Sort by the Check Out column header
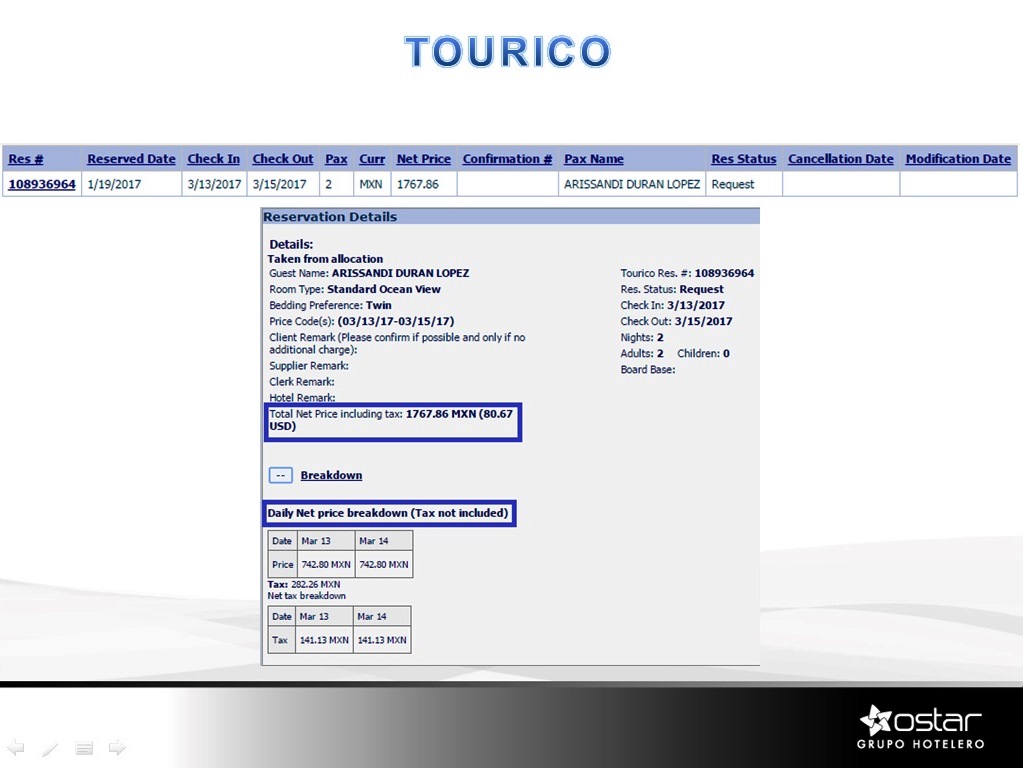The width and height of the screenshot is (1023, 768). (283, 159)
